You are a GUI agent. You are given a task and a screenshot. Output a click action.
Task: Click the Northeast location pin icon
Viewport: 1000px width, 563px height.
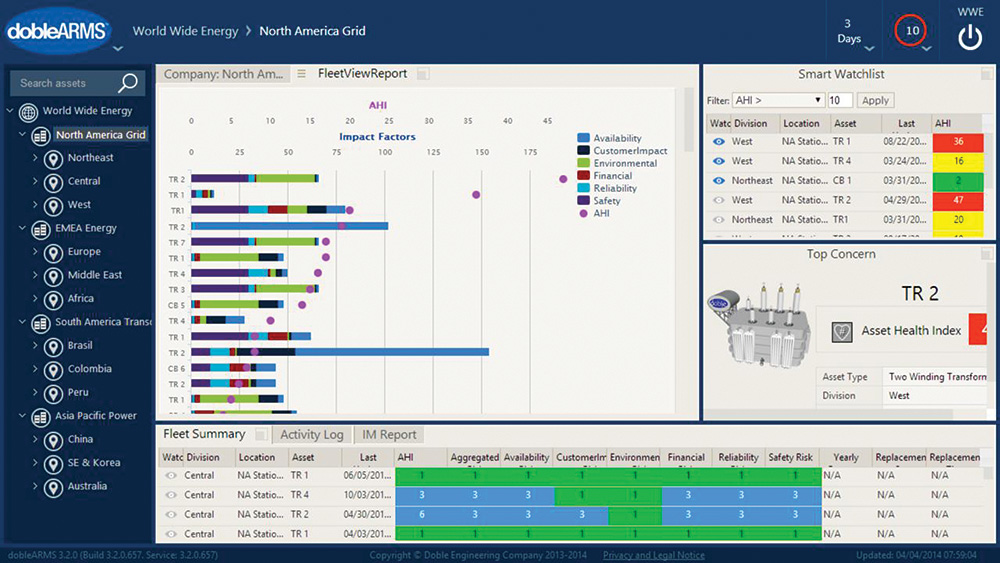point(53,159)
